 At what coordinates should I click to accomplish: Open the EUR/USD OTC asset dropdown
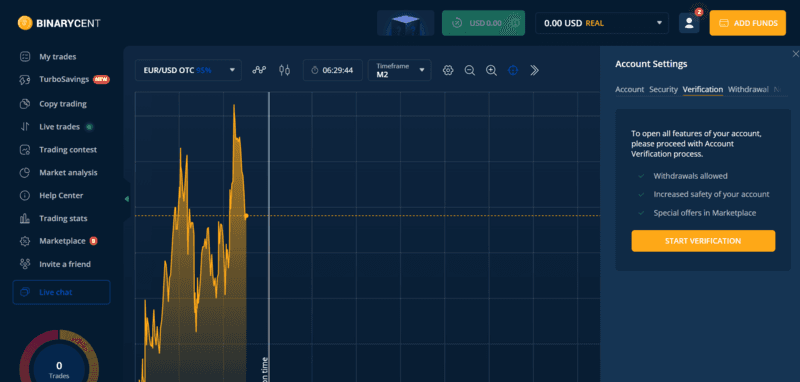point(188,70)
